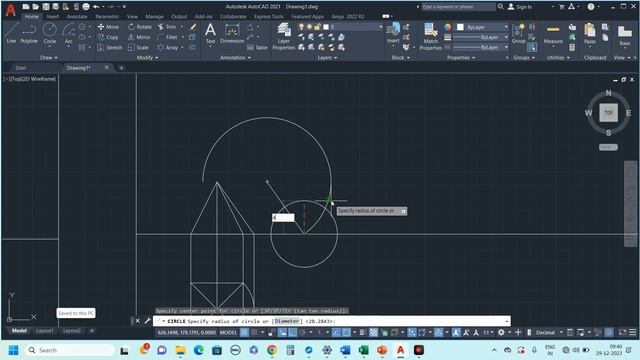This screenshot has width=640, height=360.
Task: Click the Erase tool in Modify panel
Action: 193,27
